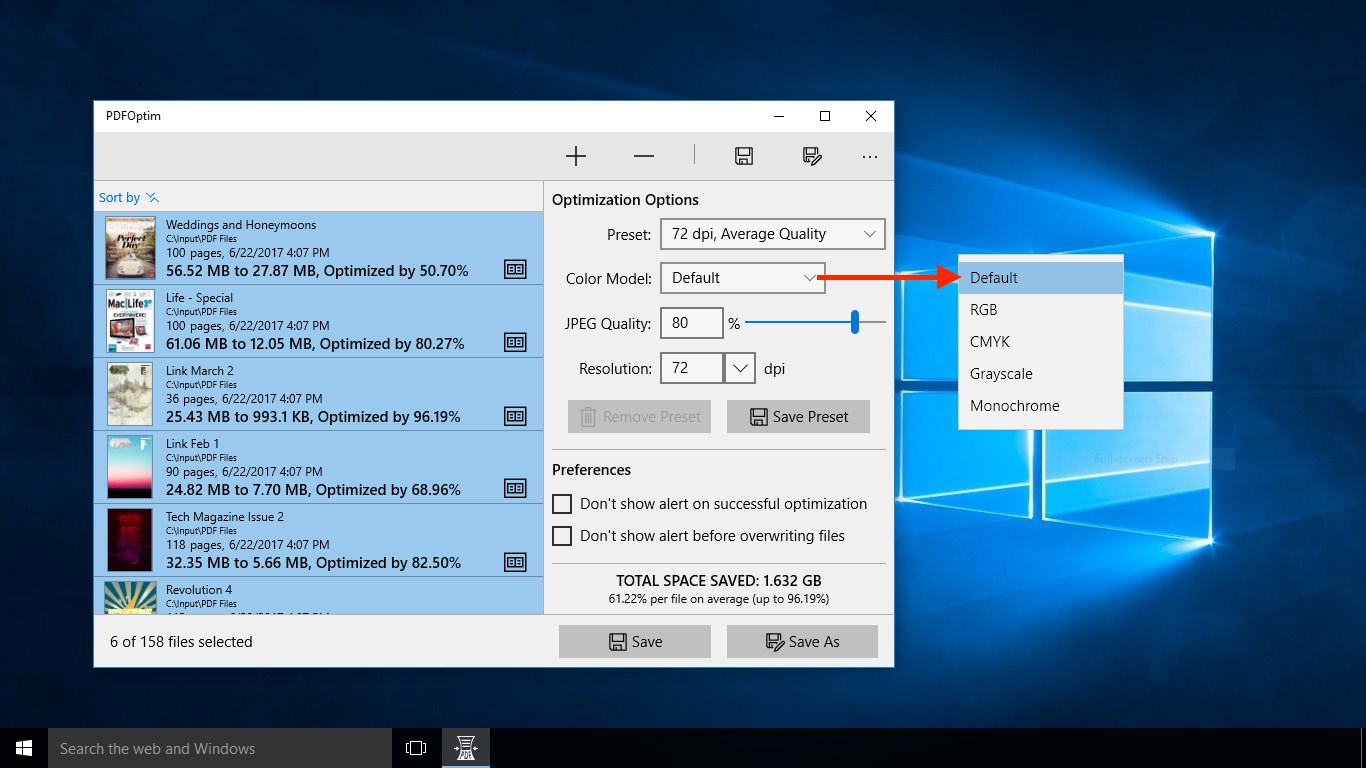
Task: Enable don't show alert on successful optimization
Action: [562, 504]
